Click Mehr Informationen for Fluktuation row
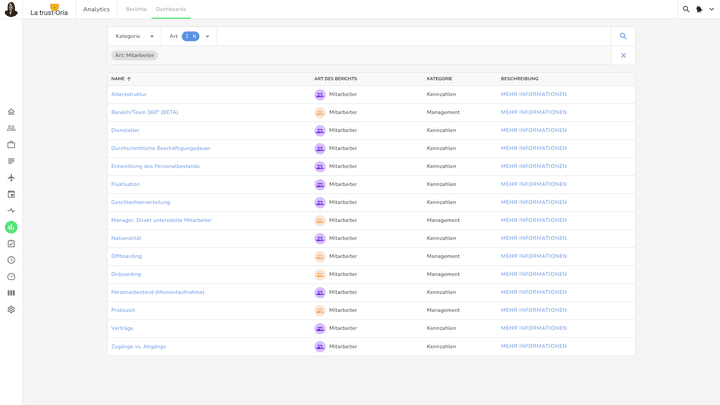 pyautogui.click(x=533, y=184)
